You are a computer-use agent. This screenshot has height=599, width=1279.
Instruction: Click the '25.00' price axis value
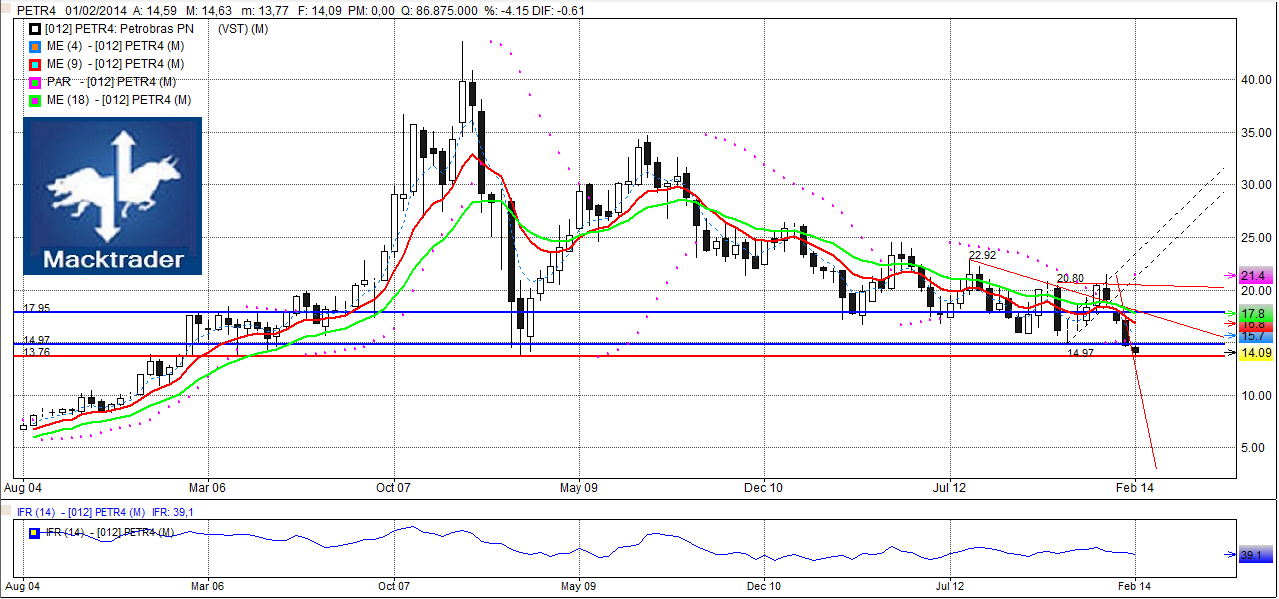pyautogui.click(x=1255, y=237)
